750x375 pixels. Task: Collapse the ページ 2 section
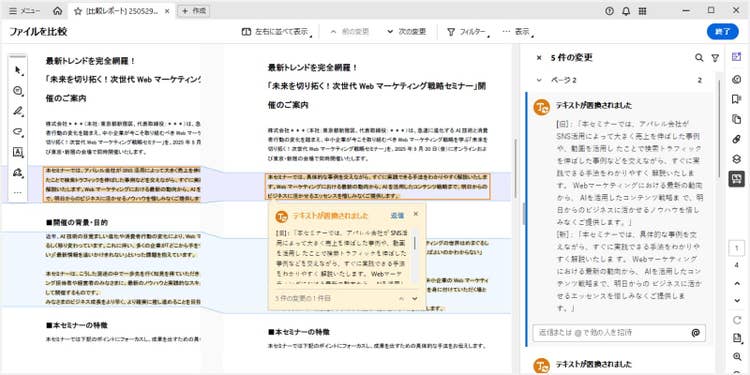click(540, 80)
